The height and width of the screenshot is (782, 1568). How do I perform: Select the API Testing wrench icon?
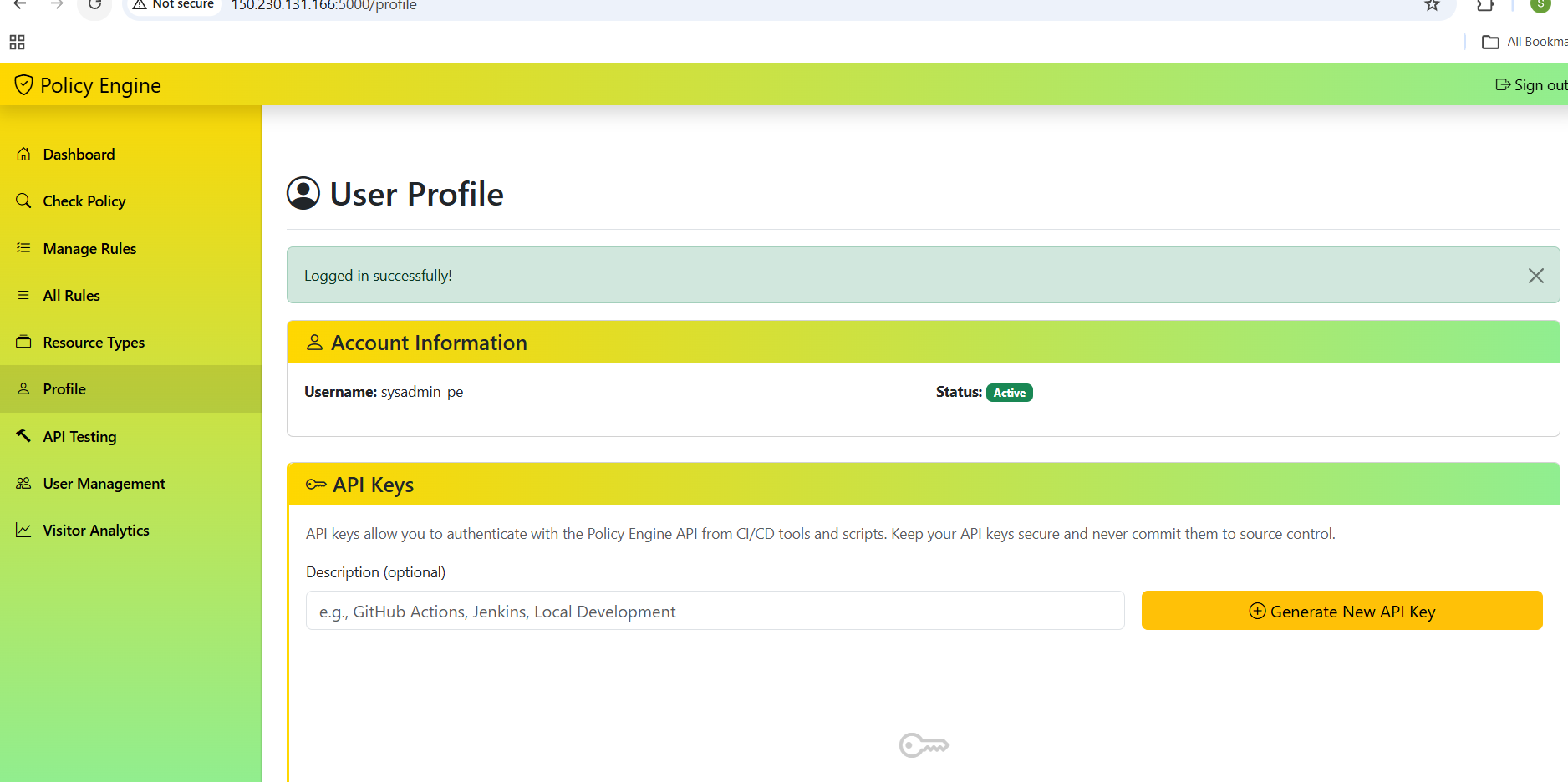pos(23,436)
